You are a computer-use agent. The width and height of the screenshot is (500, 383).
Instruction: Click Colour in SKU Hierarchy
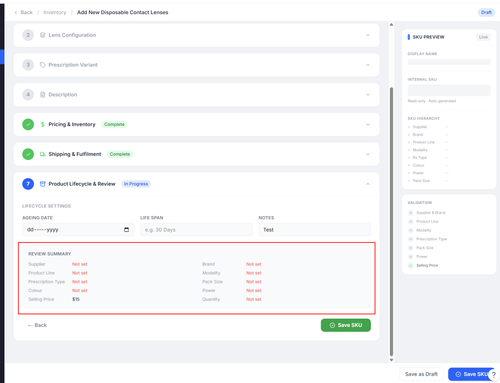click(x=418, y=165)
